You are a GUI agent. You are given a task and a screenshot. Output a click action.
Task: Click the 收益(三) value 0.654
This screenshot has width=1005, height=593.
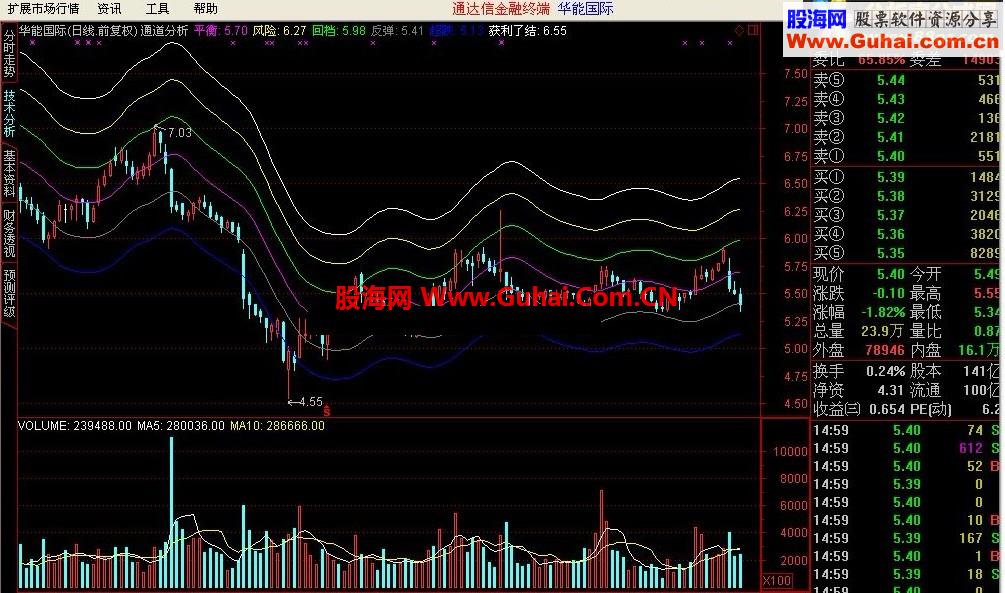click(x=887, y=409)
